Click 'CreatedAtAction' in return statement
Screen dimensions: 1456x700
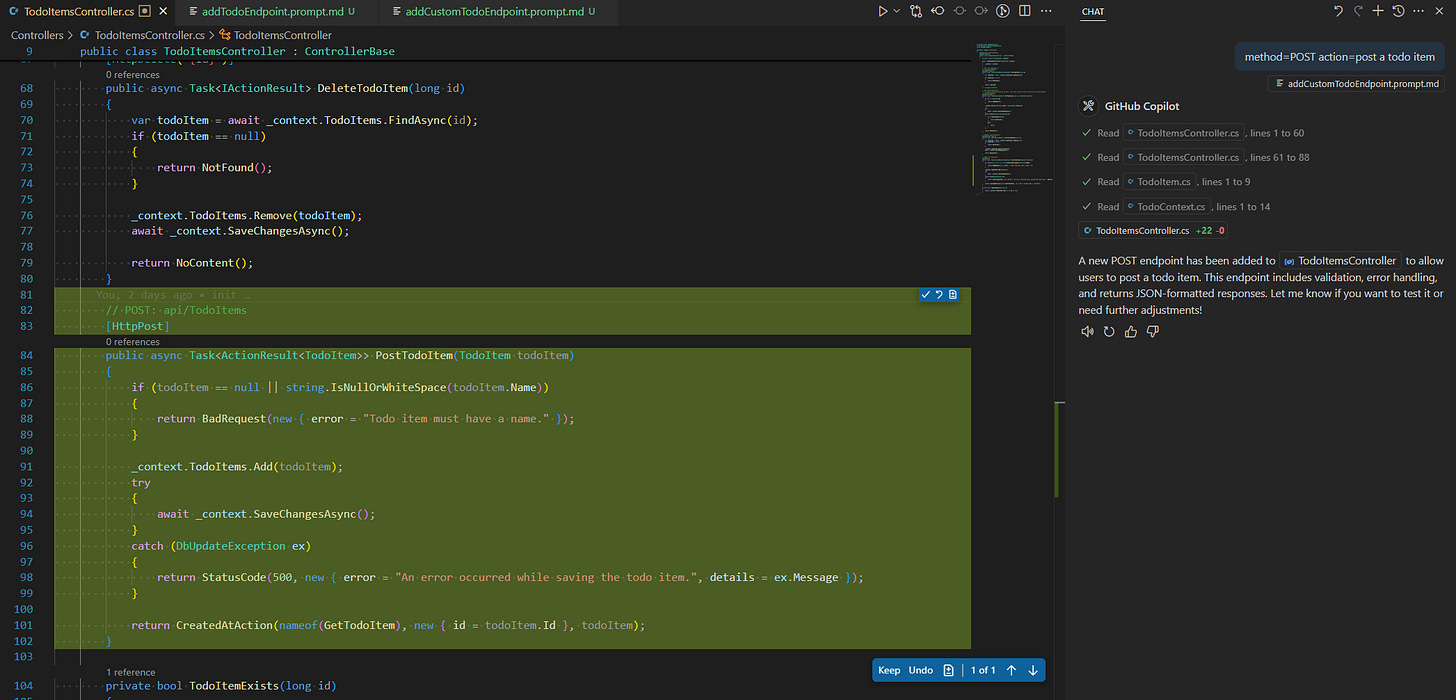click(x=224, y=625)
